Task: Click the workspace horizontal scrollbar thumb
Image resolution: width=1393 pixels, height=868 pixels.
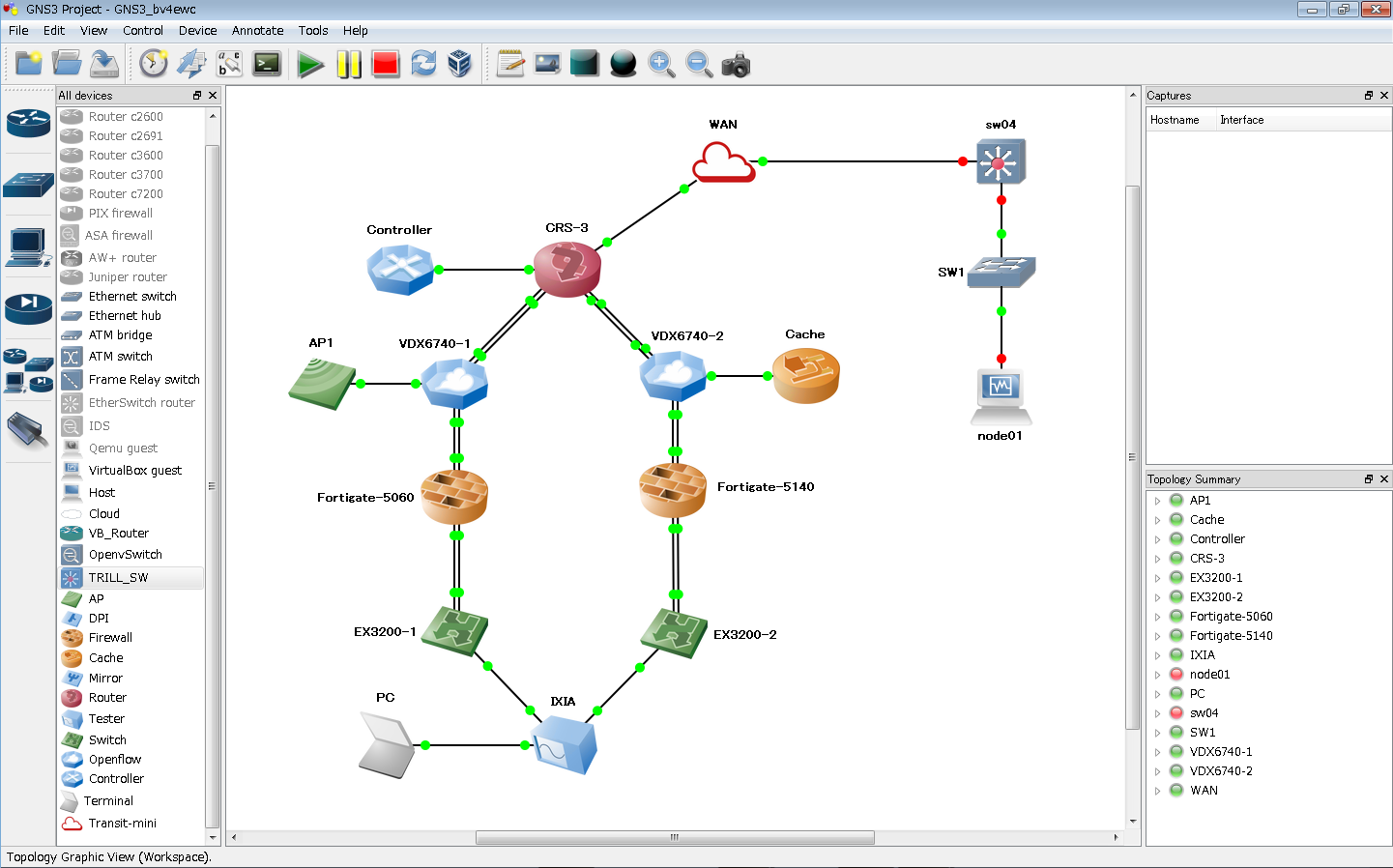Action: (675, 838)
